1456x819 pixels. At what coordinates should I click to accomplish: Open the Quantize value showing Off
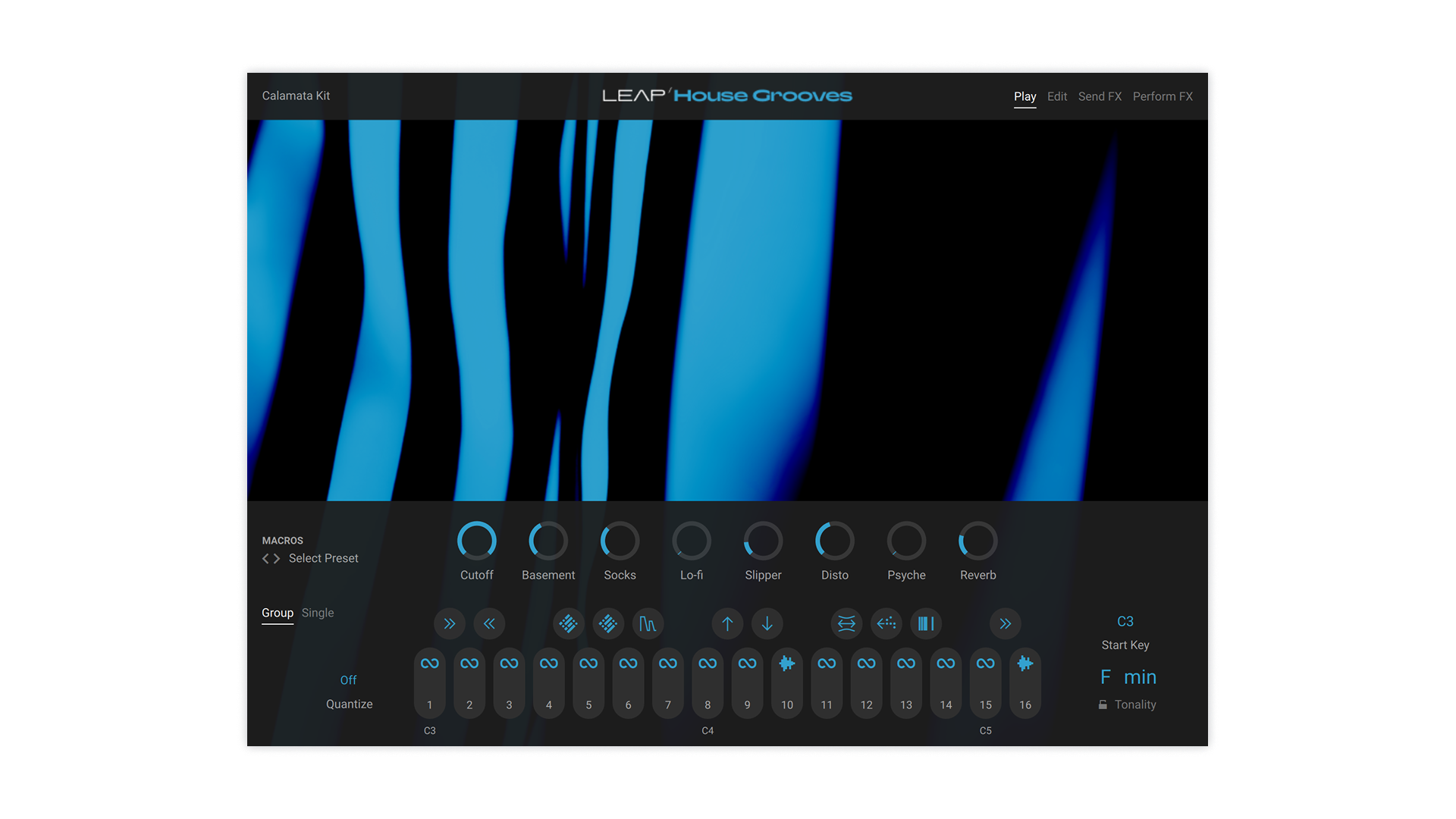tap(348, 680)
